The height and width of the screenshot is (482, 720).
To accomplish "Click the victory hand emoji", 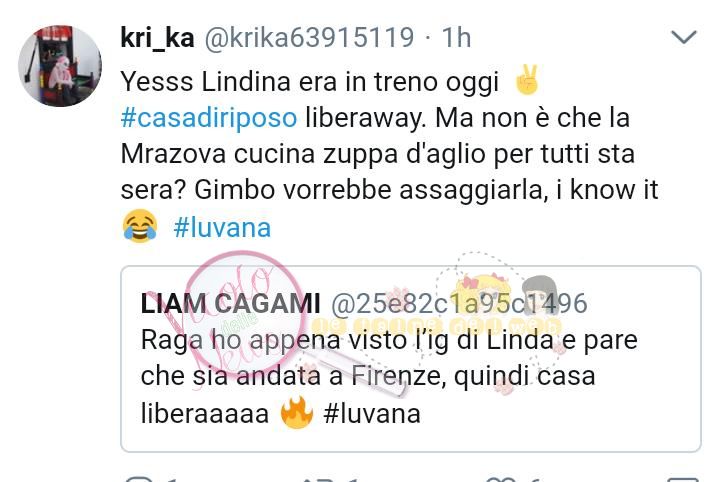I will (x=527, y=80).
